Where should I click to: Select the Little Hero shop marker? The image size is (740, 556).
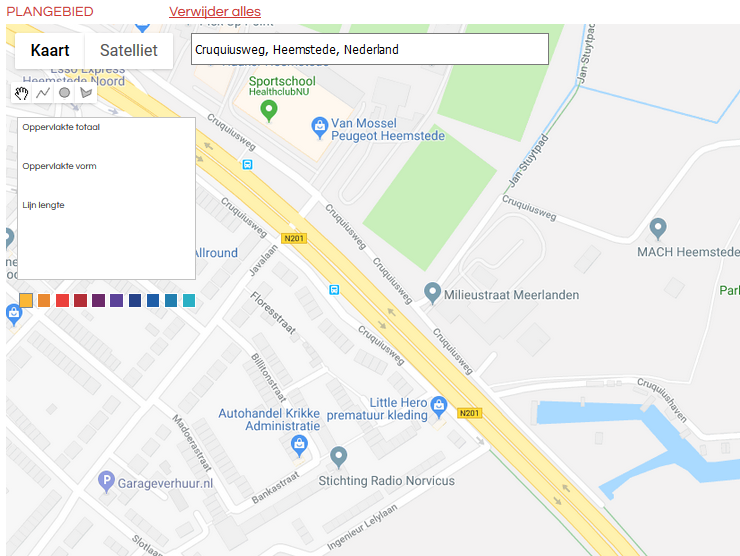tap(439, 407)
